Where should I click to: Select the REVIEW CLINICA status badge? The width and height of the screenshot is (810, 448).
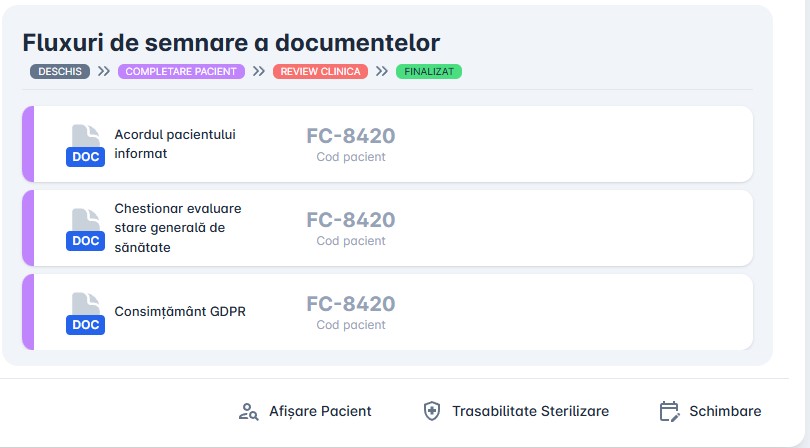(x=320, y=72)
